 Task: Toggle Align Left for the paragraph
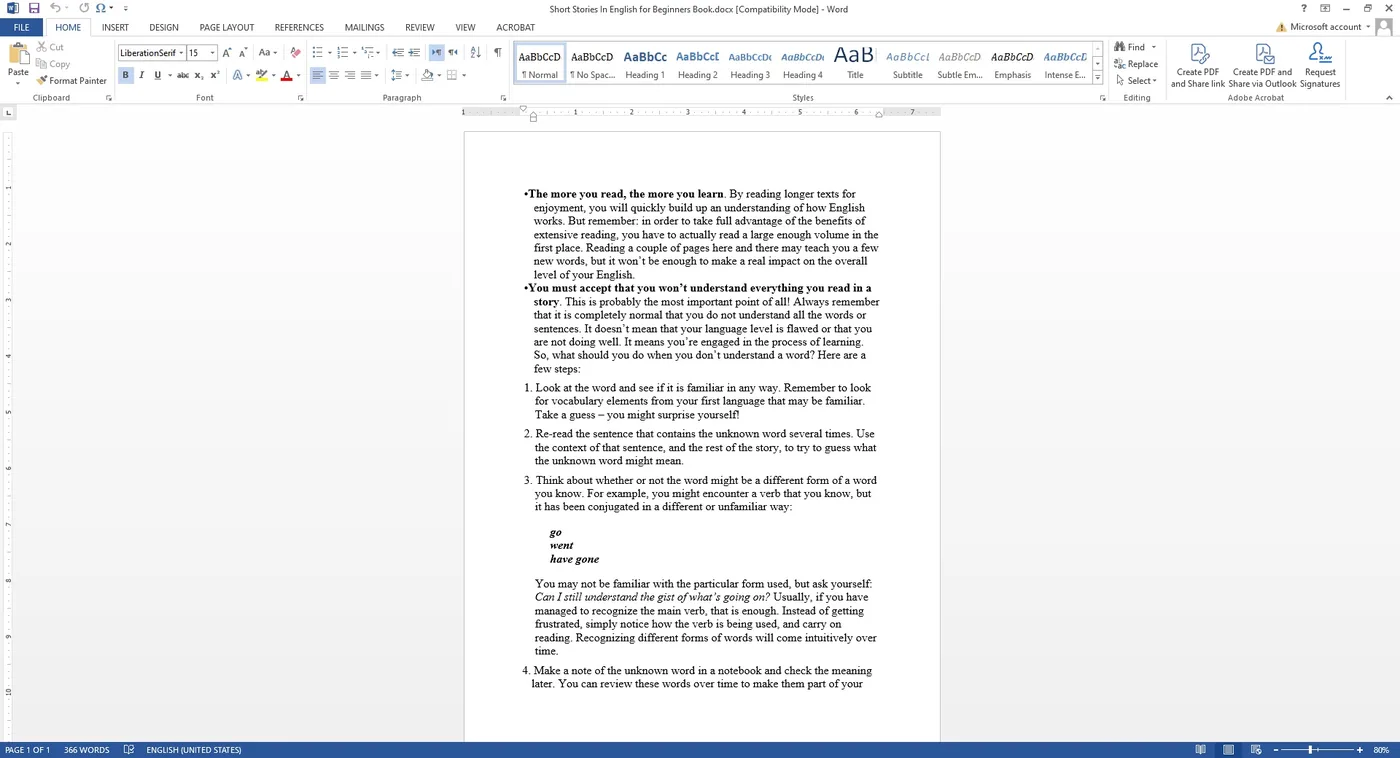click(x=318, y=75)
